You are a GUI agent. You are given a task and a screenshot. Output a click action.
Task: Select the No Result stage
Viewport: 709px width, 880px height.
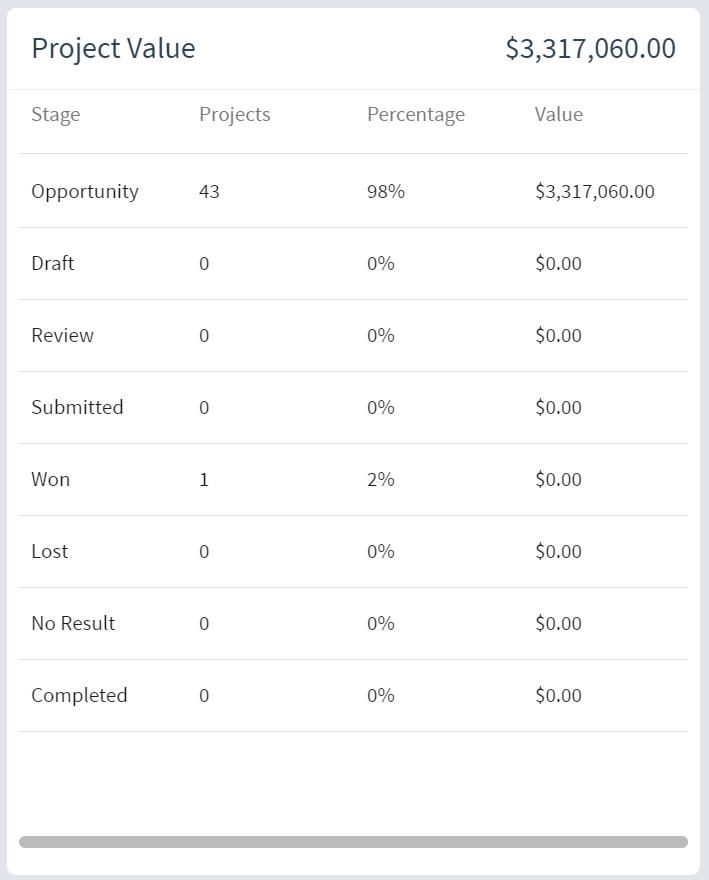pos(73,624)
